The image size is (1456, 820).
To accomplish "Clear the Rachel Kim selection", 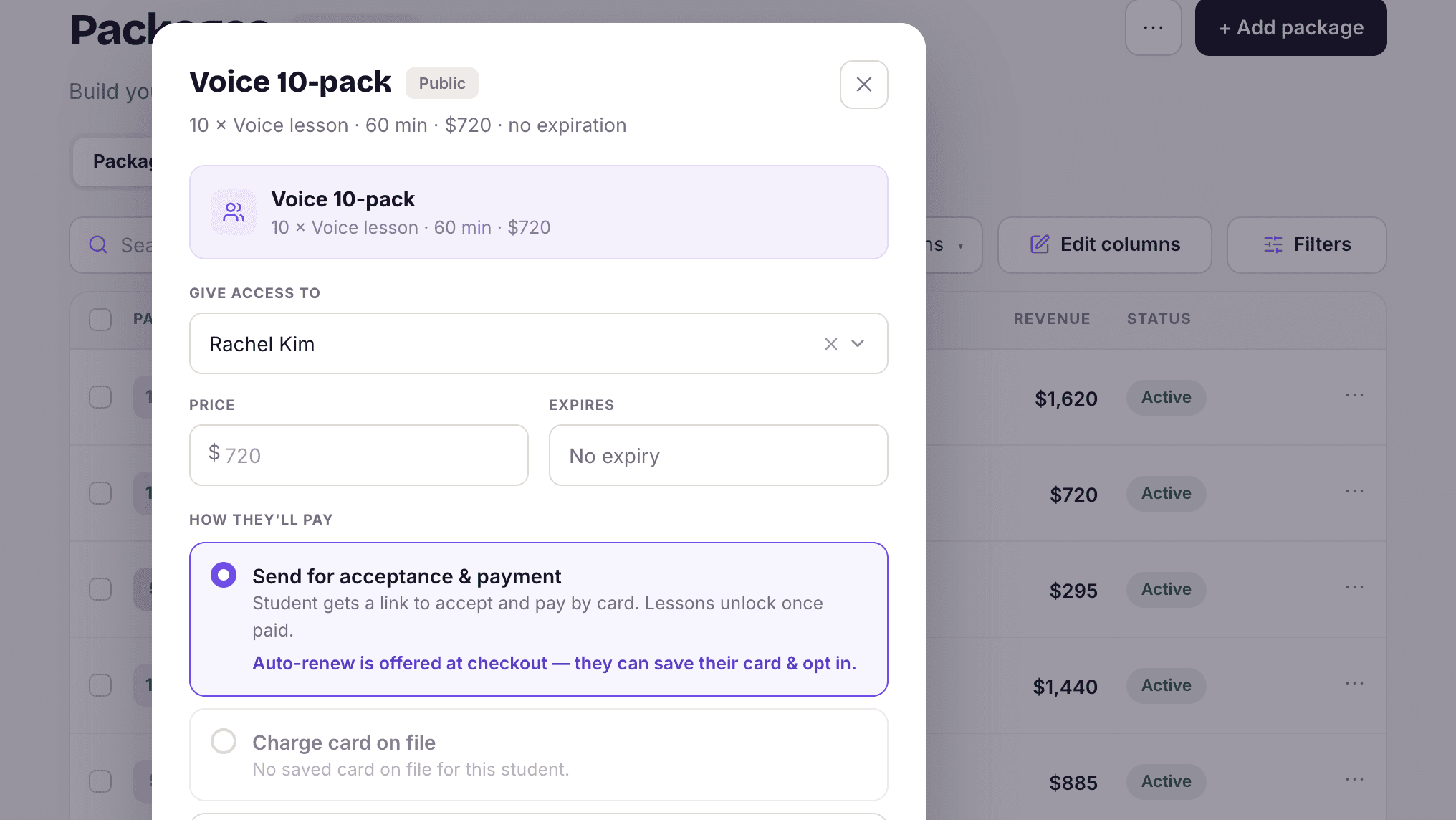I will tap(830, 344).
